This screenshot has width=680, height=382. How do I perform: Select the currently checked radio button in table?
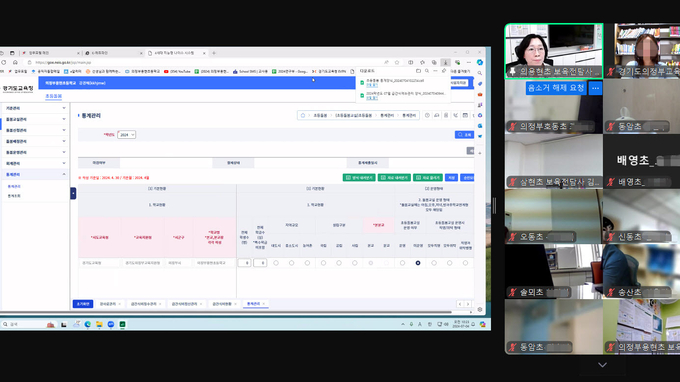pos(418,263)
